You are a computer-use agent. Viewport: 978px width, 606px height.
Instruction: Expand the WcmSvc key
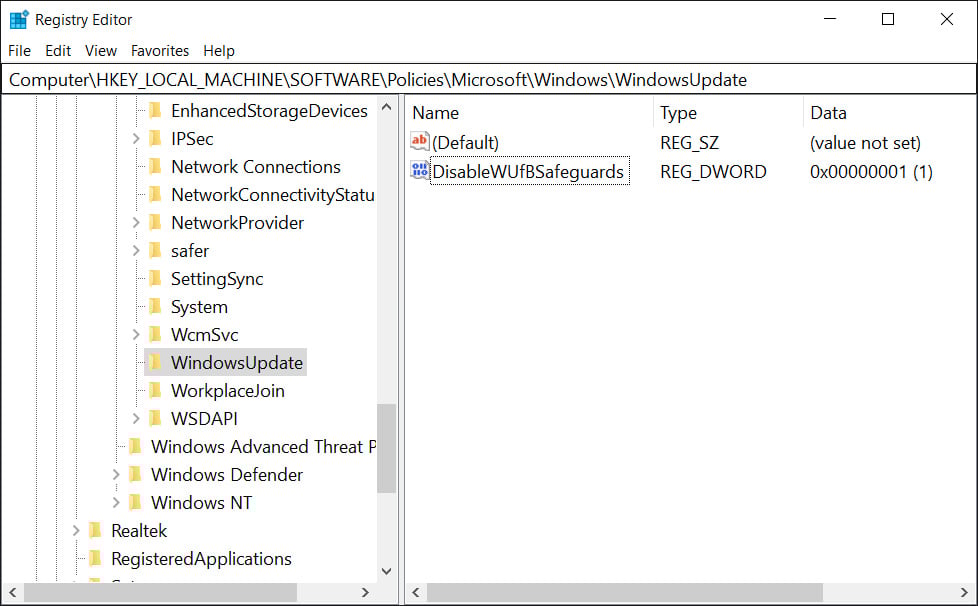136,335
